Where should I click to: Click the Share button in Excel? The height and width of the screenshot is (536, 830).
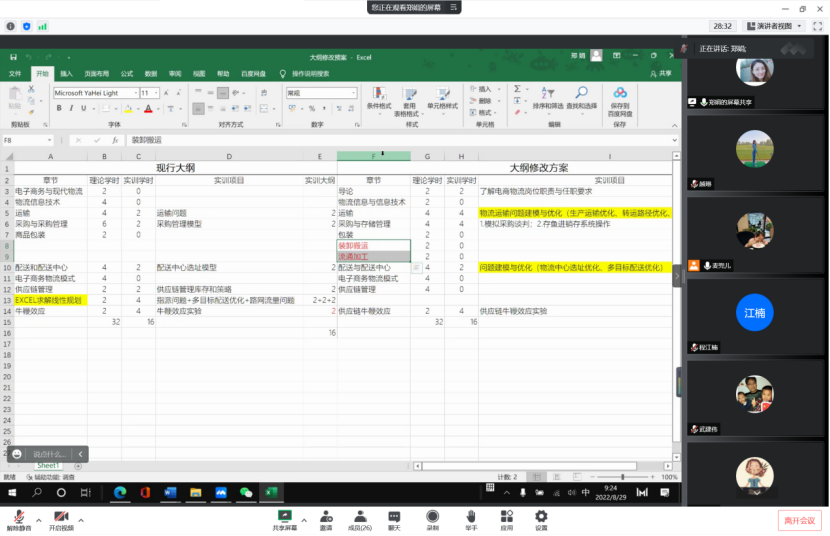coord(661,74)
